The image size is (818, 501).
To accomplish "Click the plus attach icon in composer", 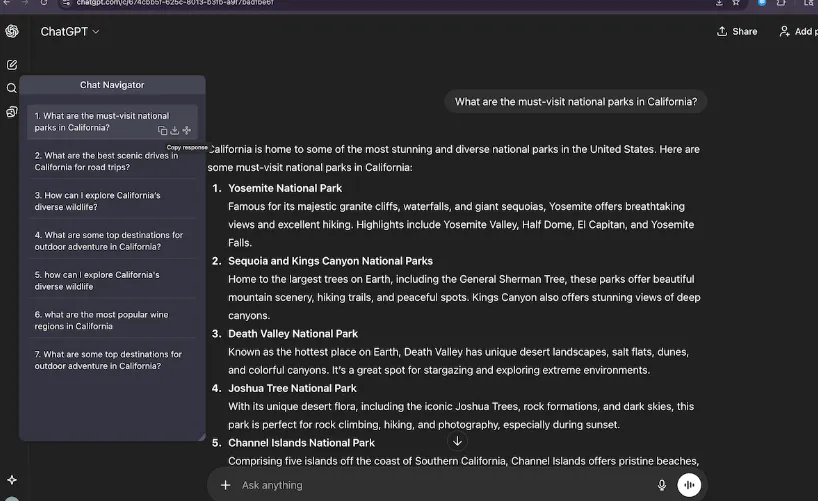I will point(226,485).
